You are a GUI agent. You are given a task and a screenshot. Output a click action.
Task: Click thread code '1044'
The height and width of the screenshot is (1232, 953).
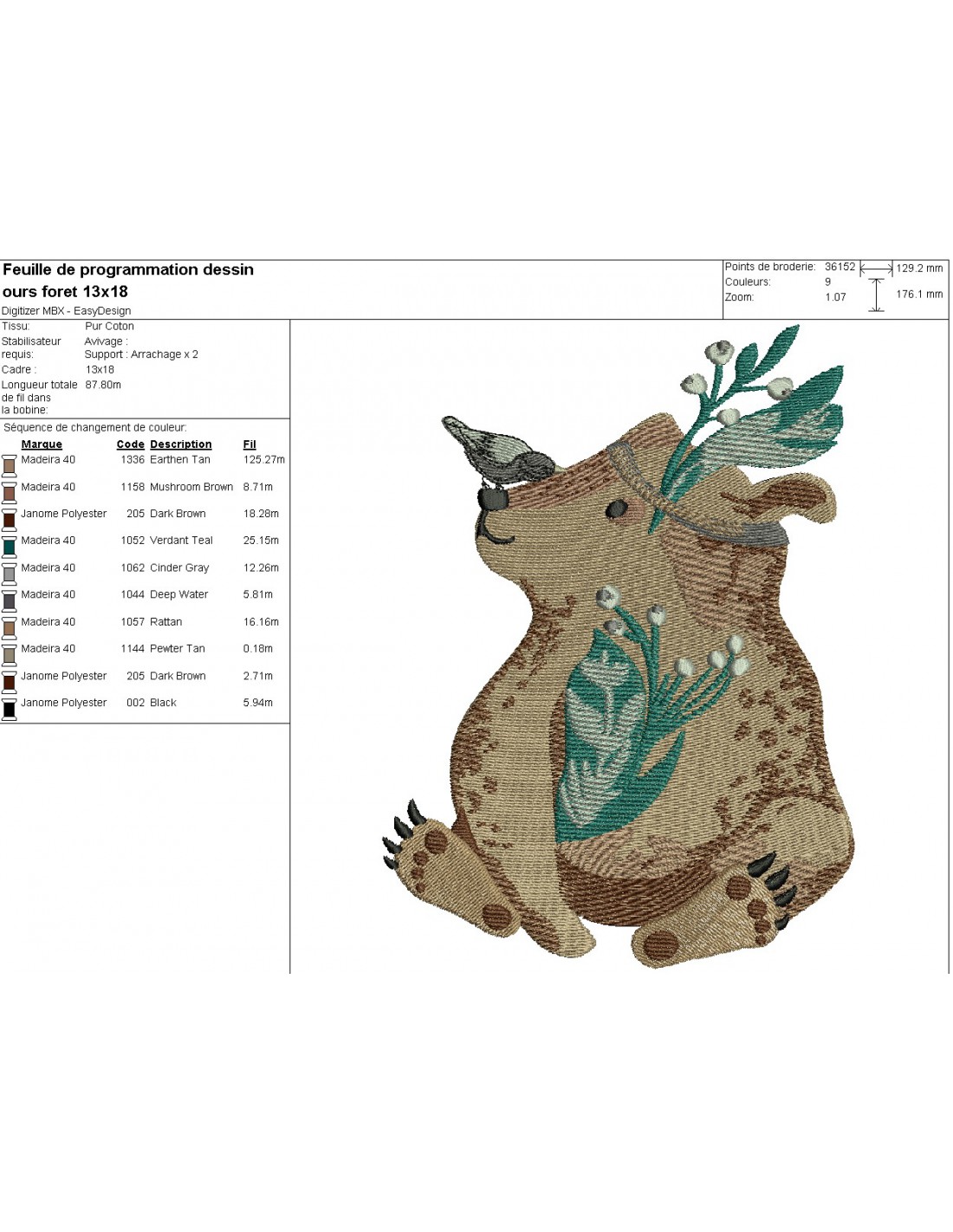(x=133, y=594)
